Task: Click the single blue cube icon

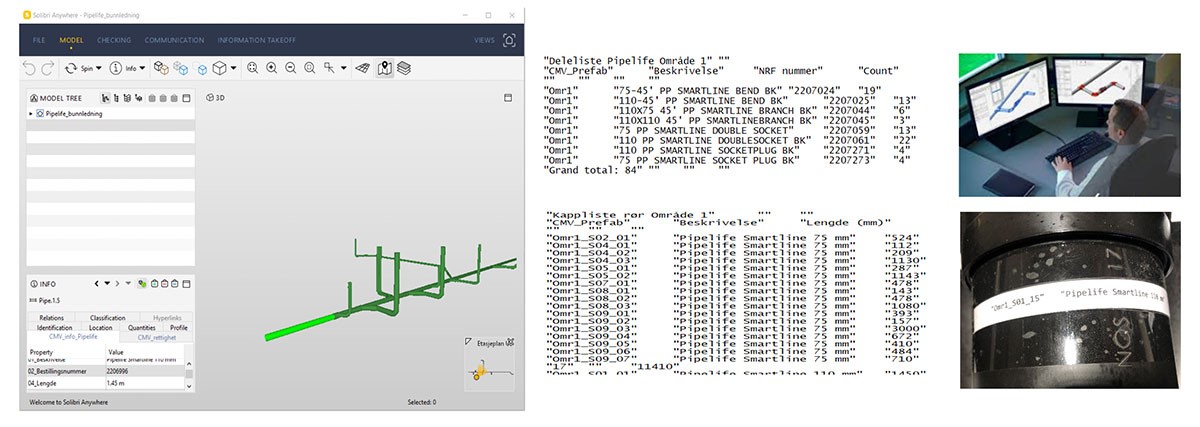Action: tap(201, 69)
